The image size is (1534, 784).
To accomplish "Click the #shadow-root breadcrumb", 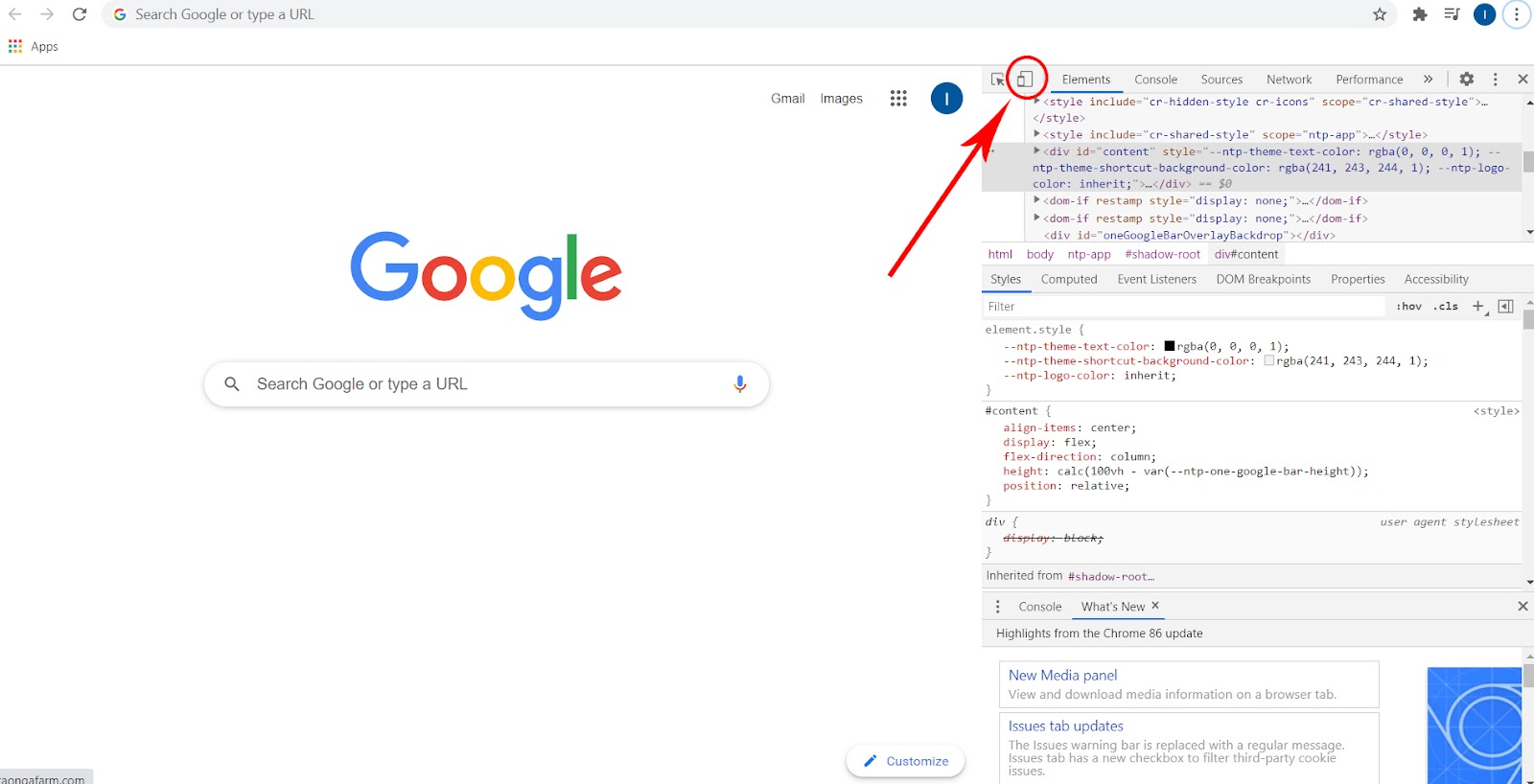I will pos(1162,254).
